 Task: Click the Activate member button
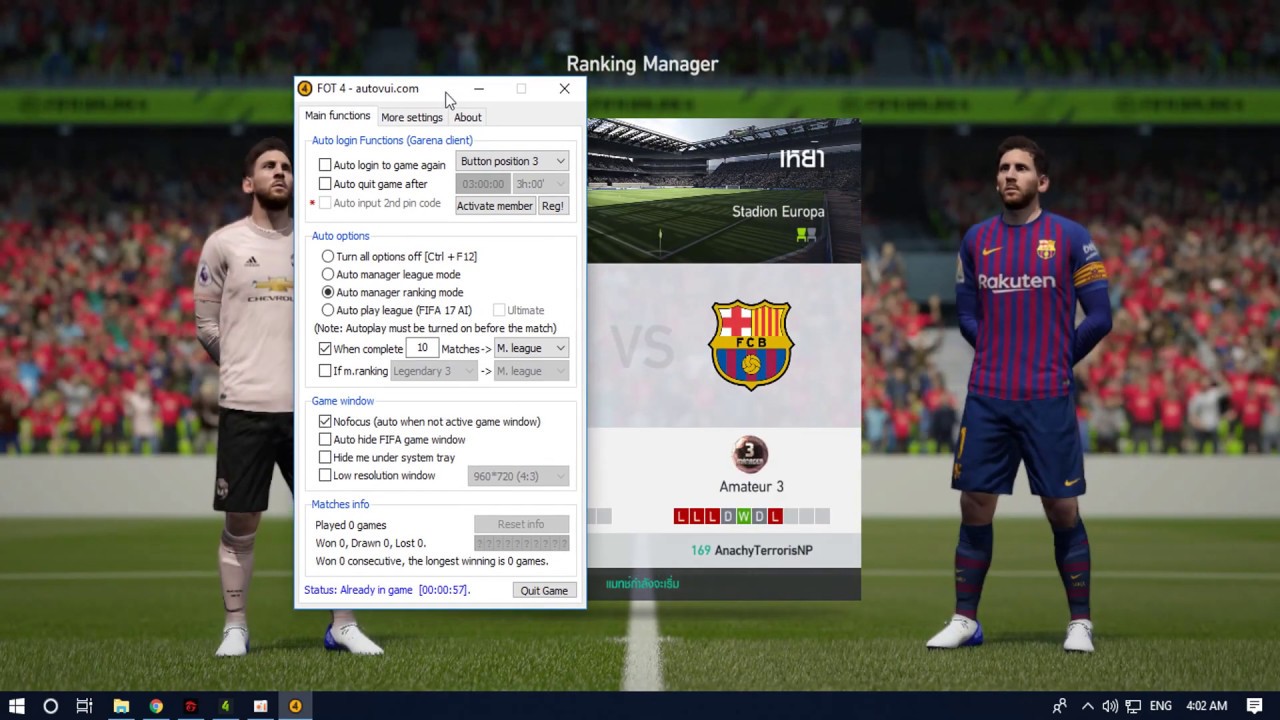tap(495, 206)
